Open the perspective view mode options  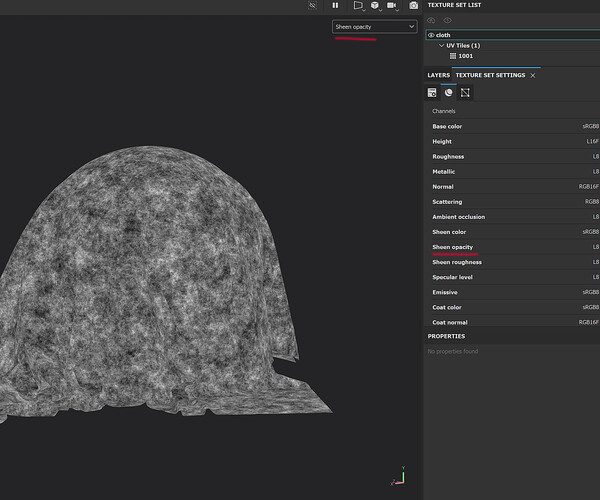tap(357, 6)
